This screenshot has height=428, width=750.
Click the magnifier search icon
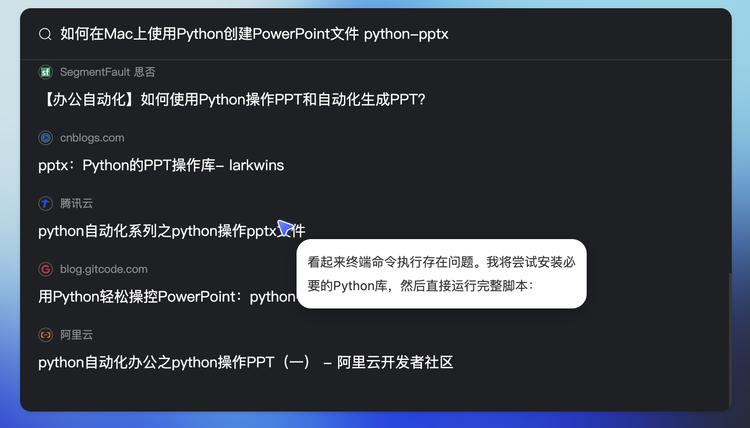(x=45, y=34)
